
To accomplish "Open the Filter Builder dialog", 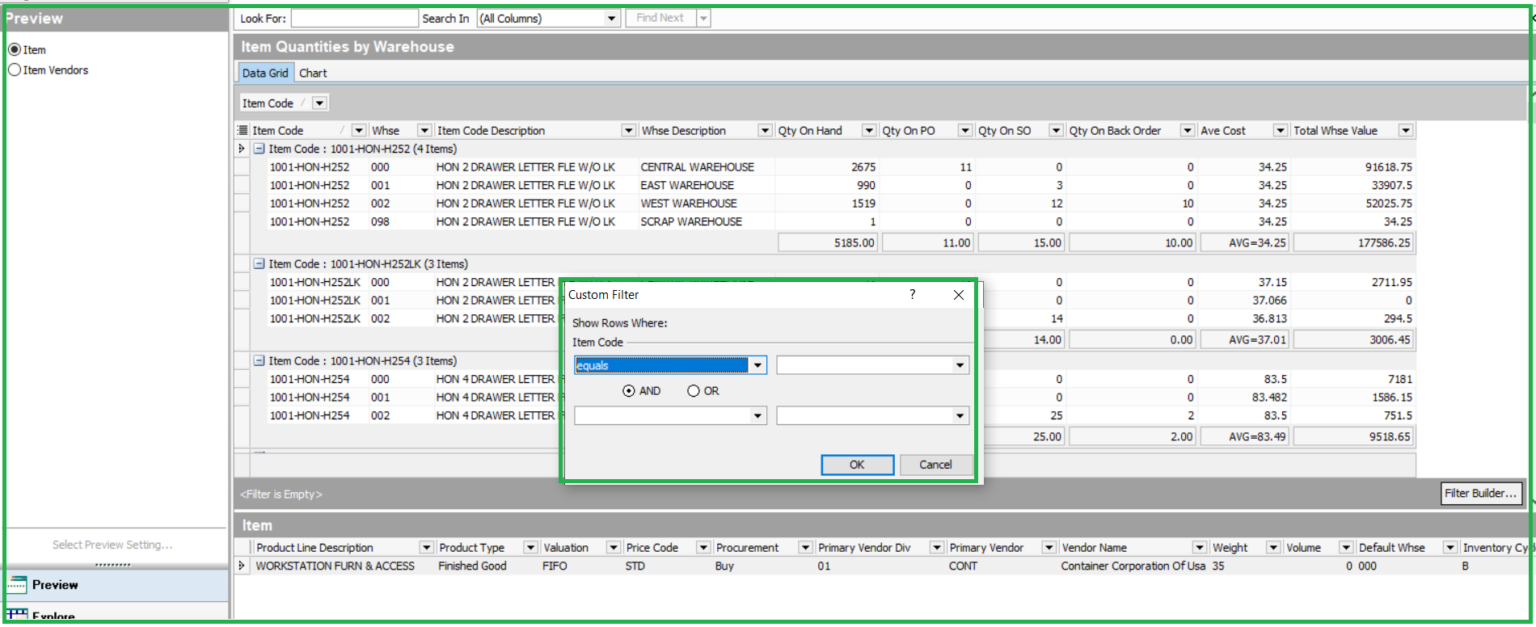I will coord(1482,492).
